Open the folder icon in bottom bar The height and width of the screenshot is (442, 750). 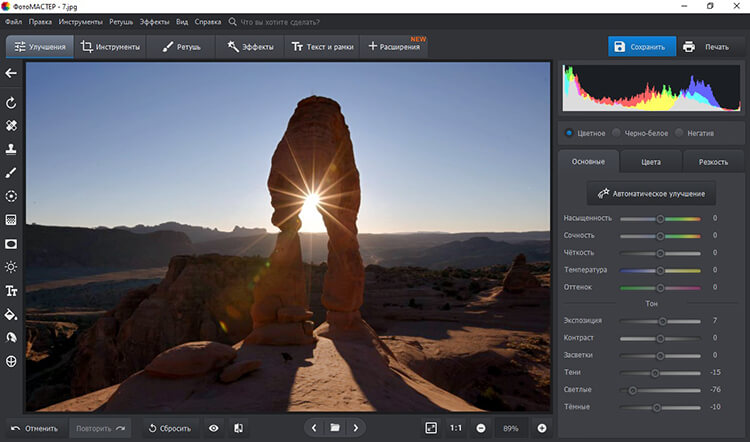pos(335,428)
